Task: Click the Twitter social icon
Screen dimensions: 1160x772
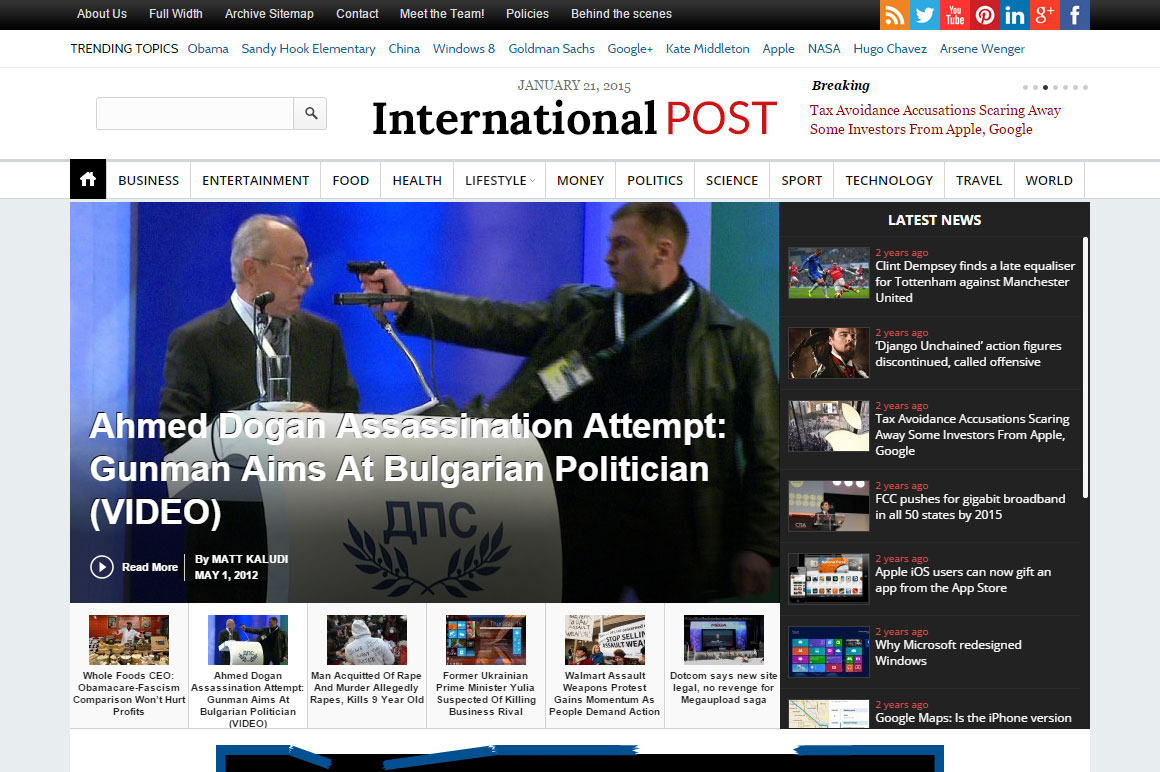Action: 925,15
